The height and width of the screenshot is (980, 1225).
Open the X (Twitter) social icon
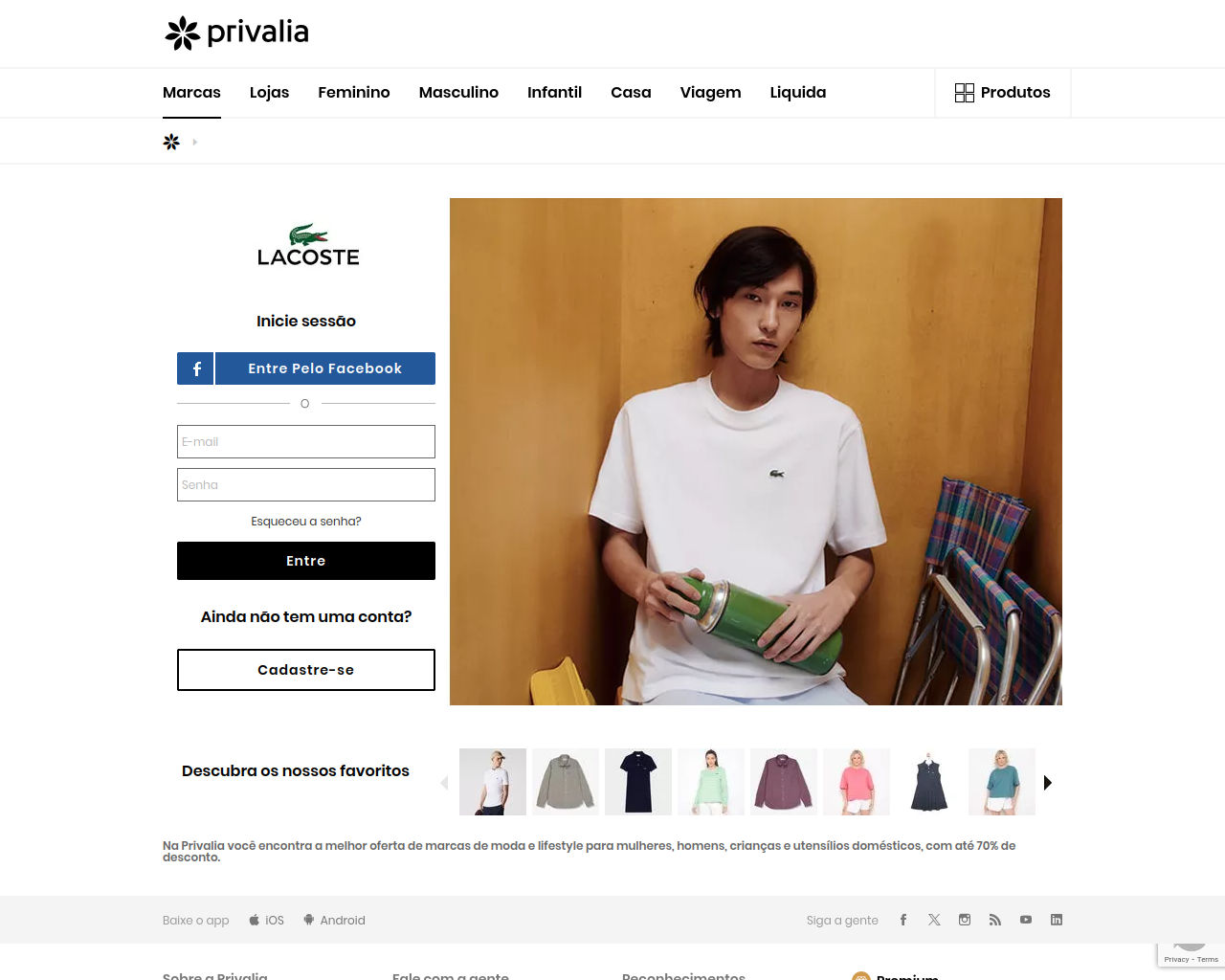(x=934, y=920)
